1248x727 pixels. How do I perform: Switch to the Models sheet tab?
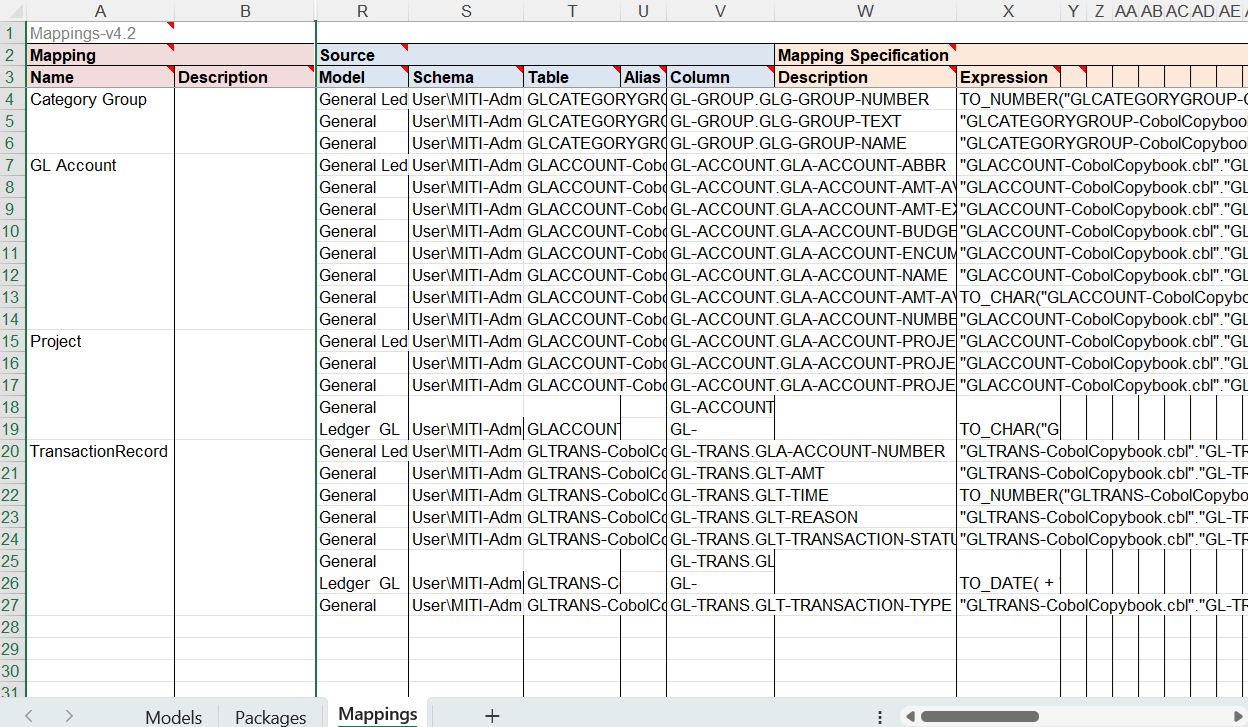pyautogui.click(x=173, y=717)
